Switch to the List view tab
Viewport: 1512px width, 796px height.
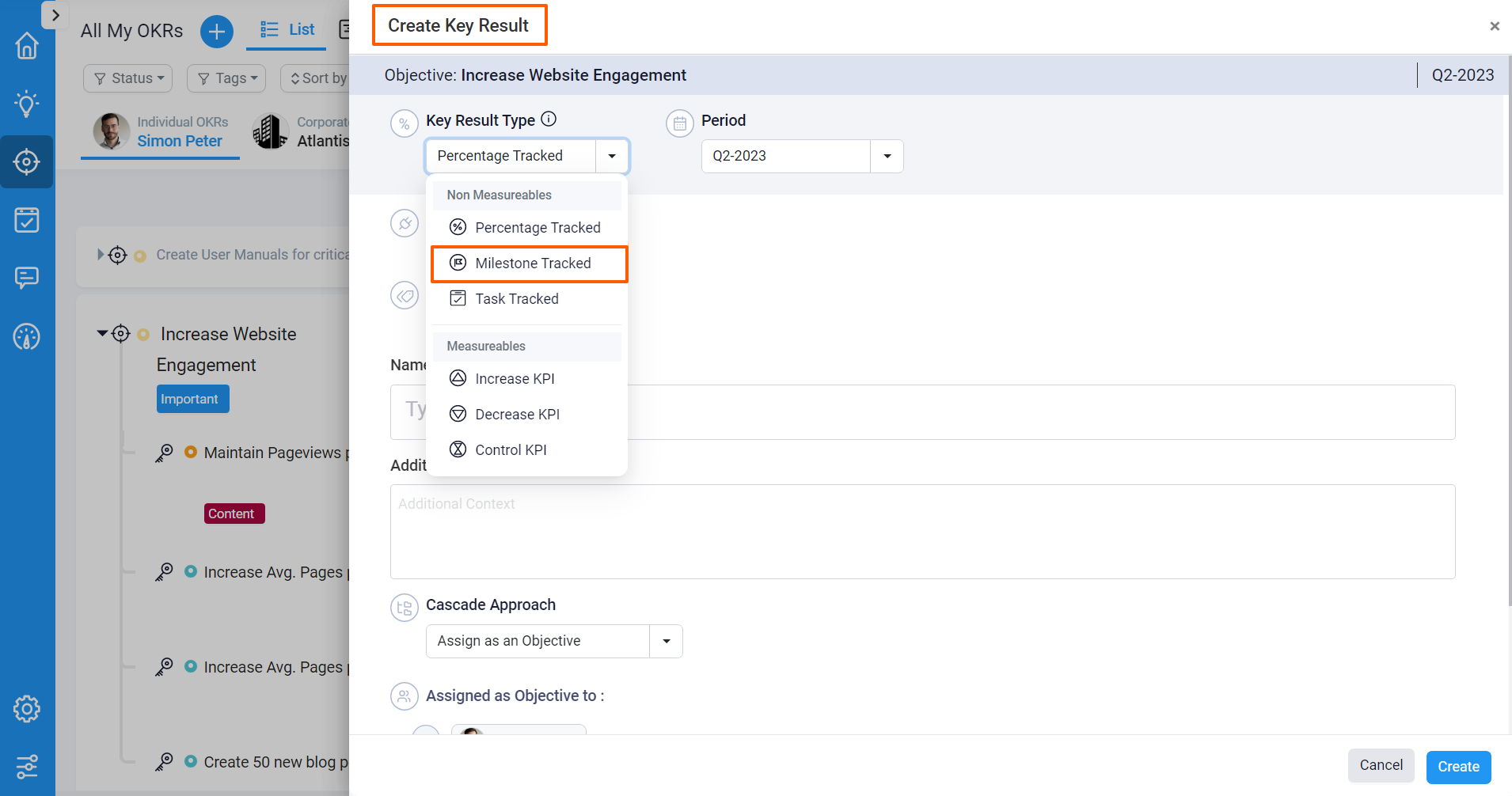tap(288, 30)
